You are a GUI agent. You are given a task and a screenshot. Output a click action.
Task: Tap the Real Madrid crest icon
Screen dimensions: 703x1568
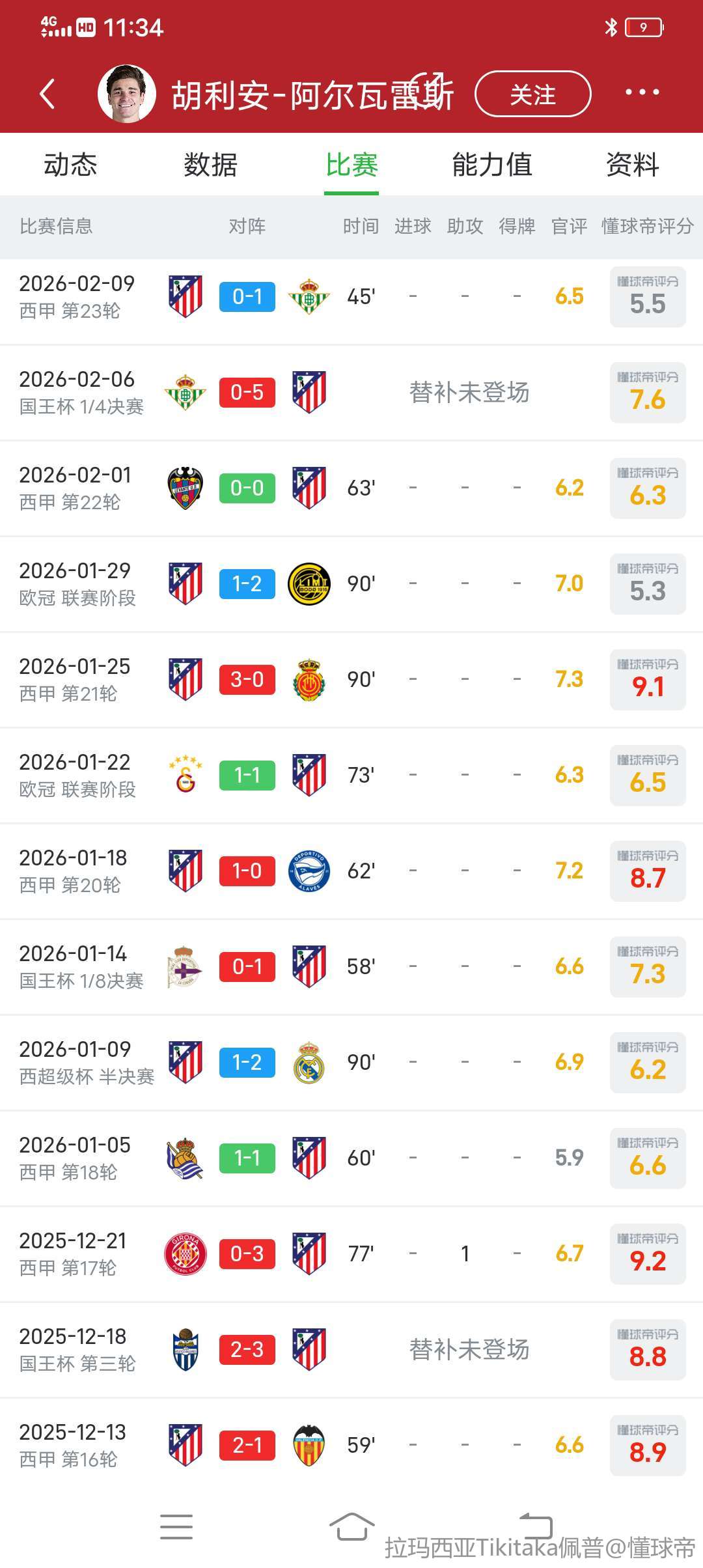[309, 1063]
